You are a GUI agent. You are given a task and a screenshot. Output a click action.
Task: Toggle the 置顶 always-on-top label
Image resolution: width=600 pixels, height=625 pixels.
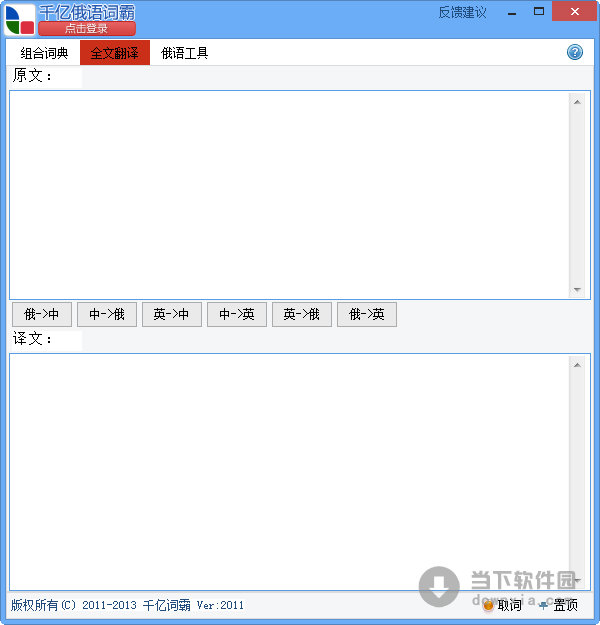click(x=565, y=605)
